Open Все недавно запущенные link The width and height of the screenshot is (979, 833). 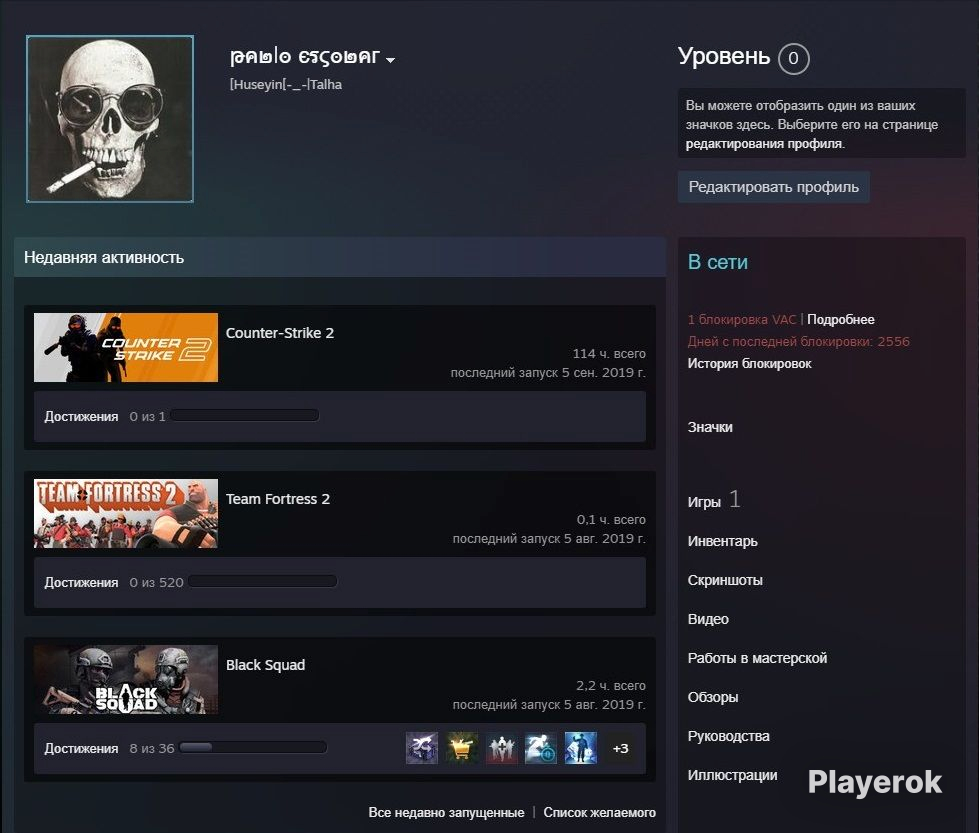tap(446, 812)
